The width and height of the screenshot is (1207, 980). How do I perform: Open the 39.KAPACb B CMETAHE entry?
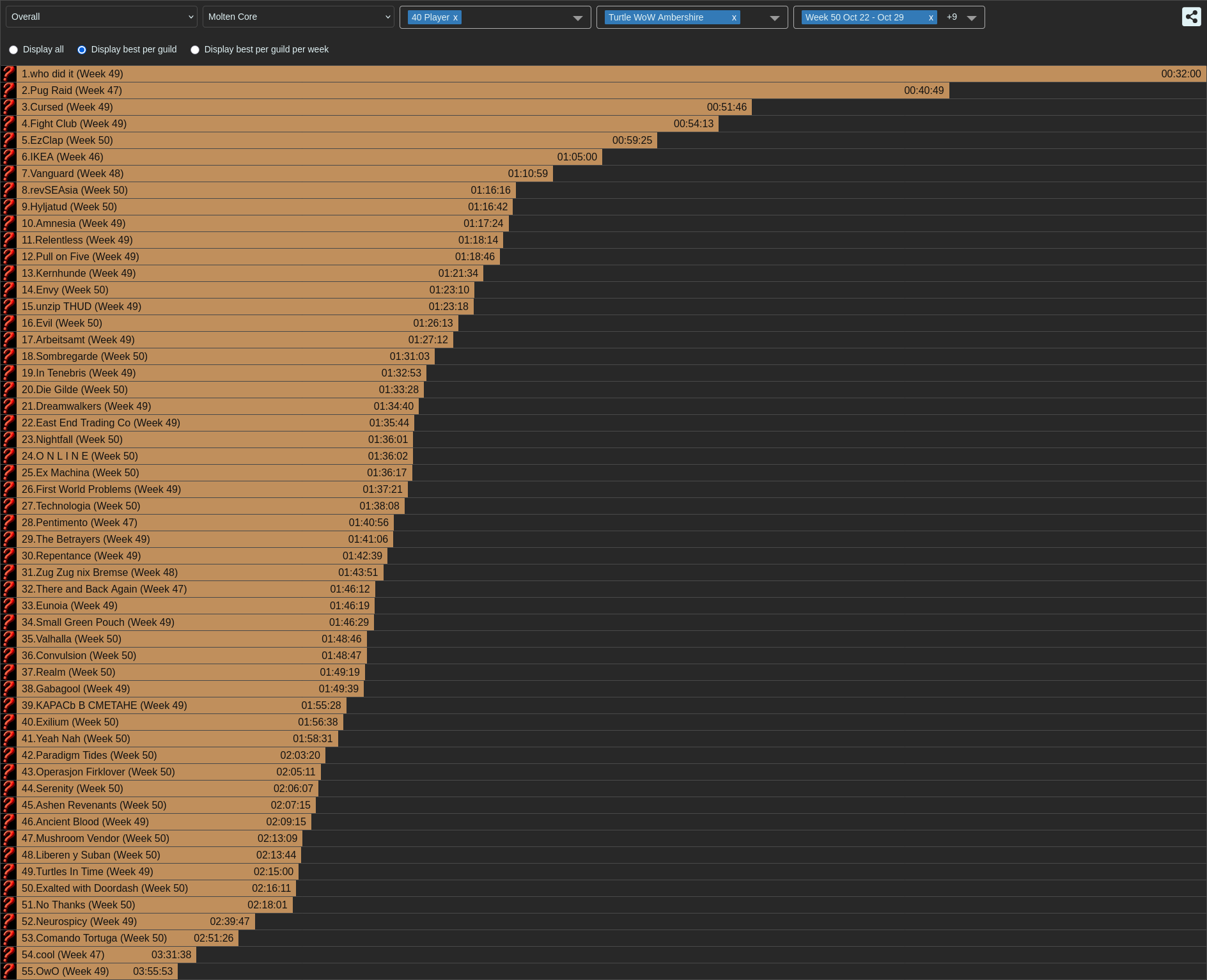[x=104, y=705]
